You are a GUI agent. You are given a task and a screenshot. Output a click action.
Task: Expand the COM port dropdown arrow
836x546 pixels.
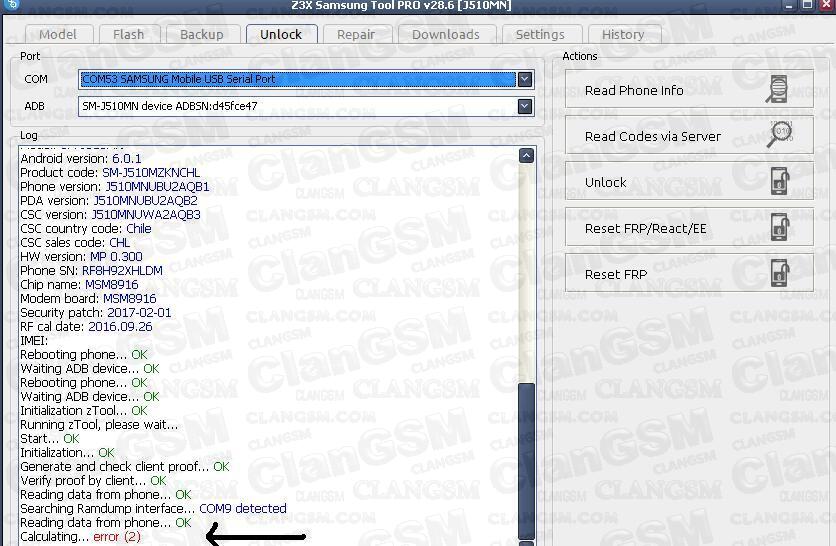525,79
